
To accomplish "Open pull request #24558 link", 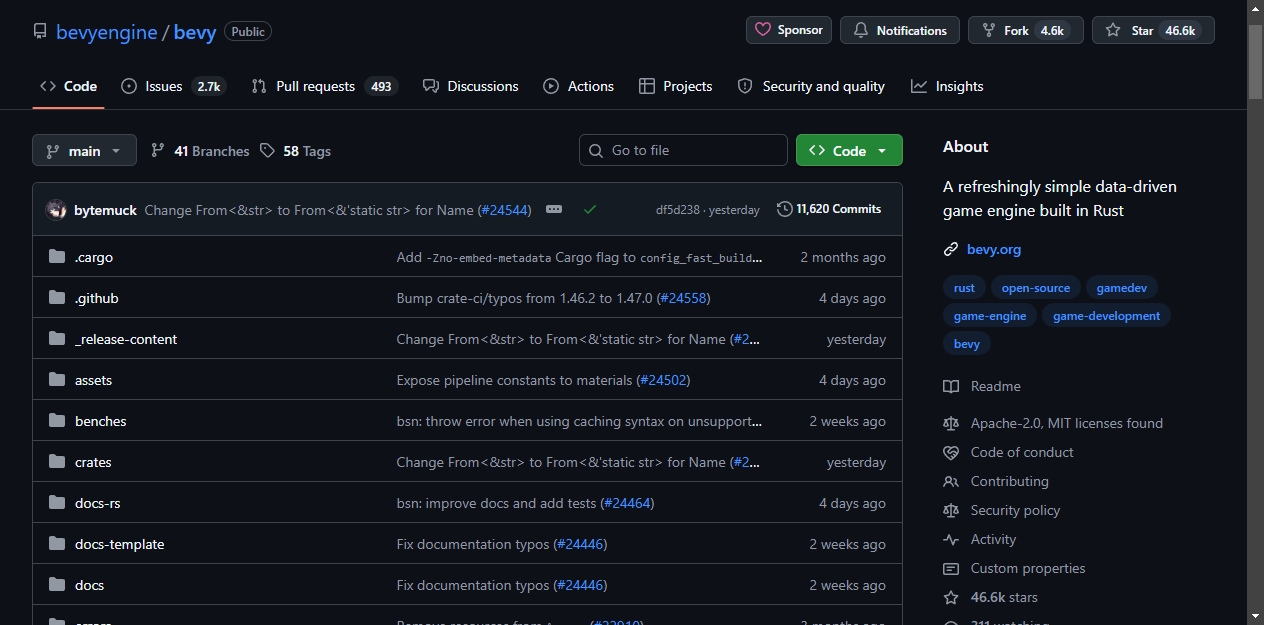I will coord(683,298).
